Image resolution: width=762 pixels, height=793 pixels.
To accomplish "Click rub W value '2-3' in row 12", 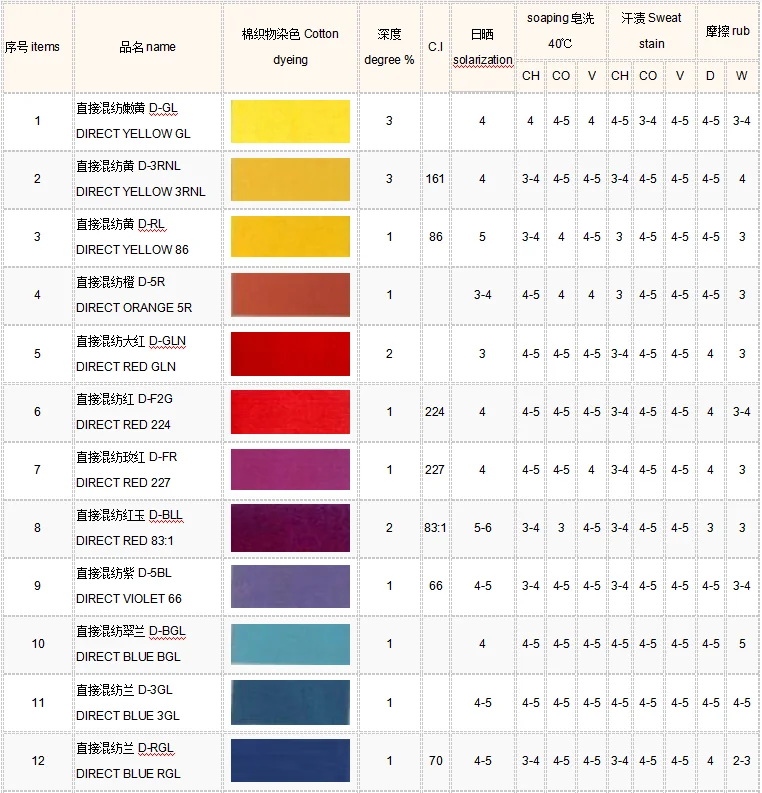I will click(x=742, y=761).
